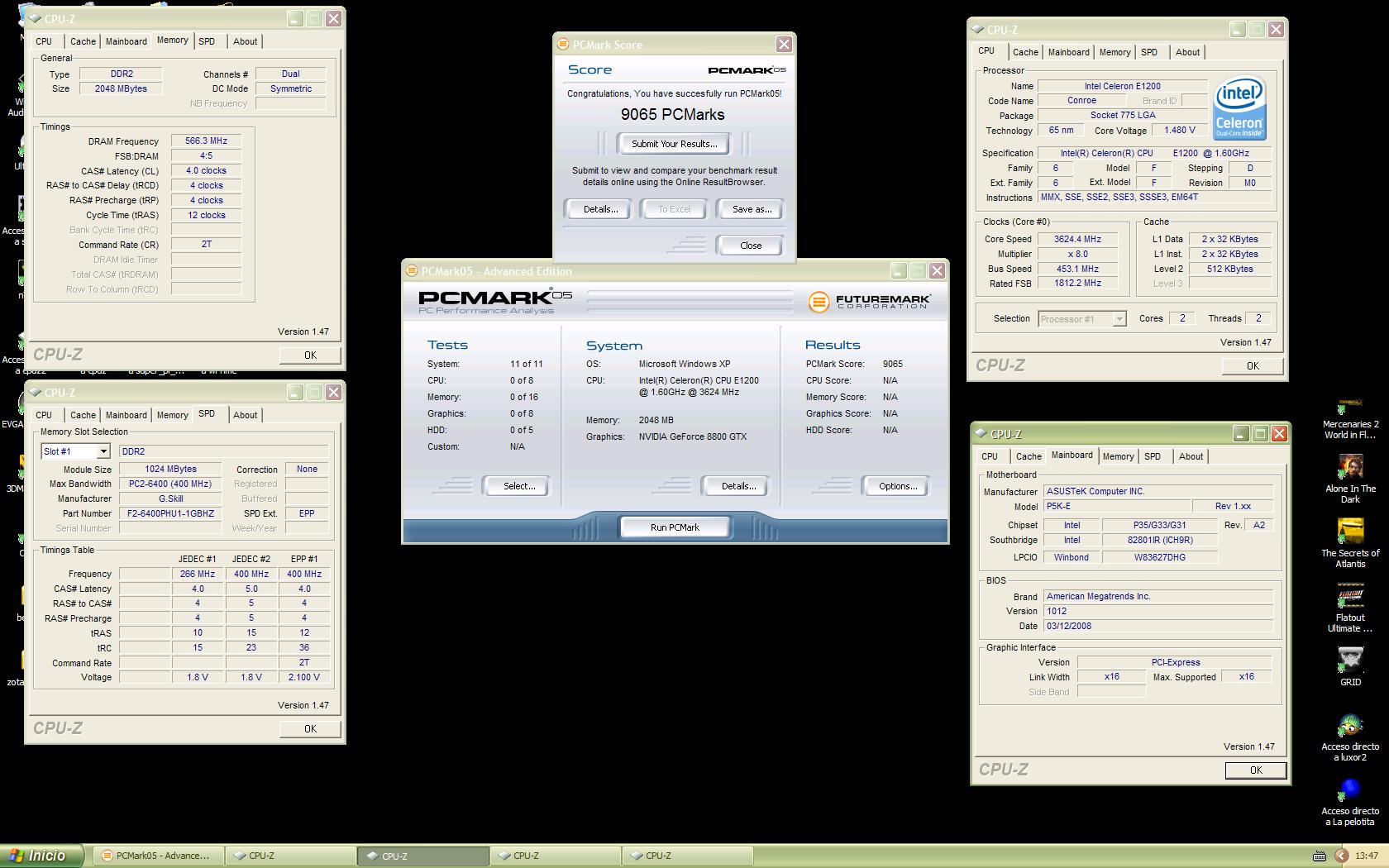
Task: Click Core Speed 3624.4 MHz field
Action: click(1077, 240)
